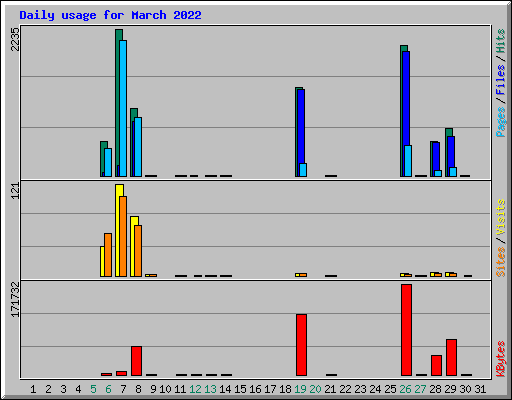Click x-axis day label 3
Image resolution: width=512 pixels, height=400 pixels.
pyautogui.click(x=63, y=389)
